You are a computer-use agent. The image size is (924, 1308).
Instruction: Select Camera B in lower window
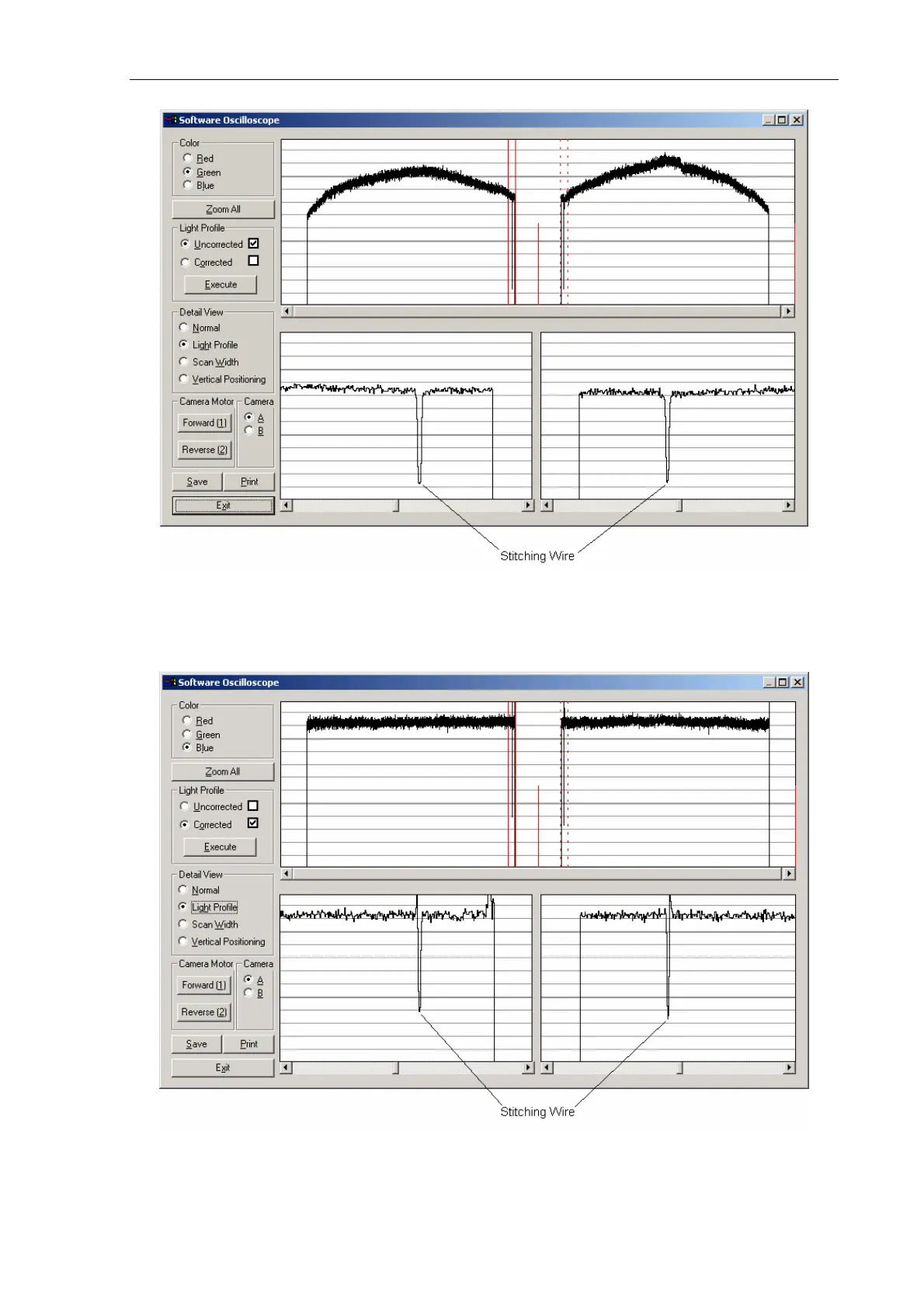click(x=248, y=993)
